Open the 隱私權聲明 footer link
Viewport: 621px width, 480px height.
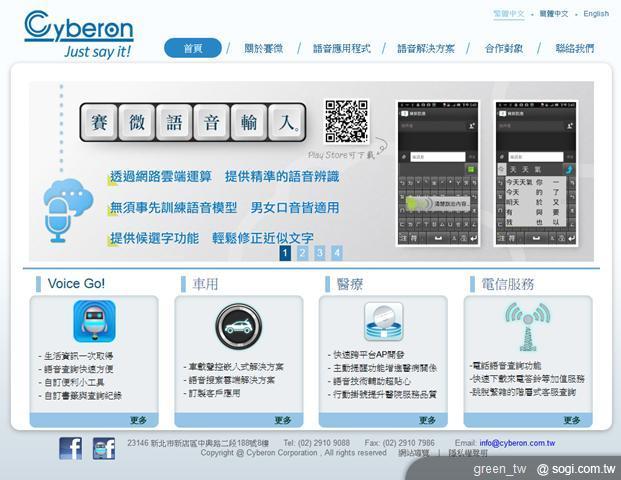(x=468, y=453)
